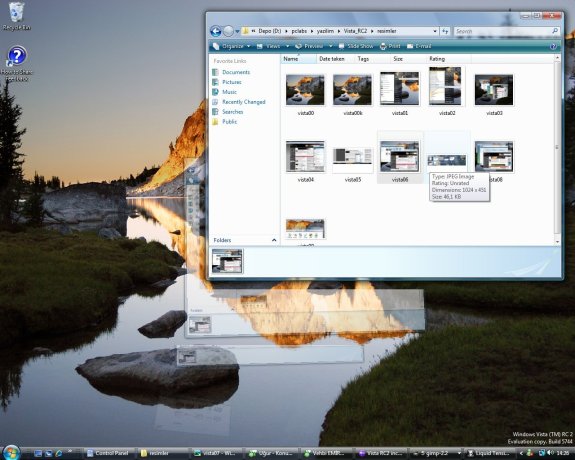Sort by the Size column header
This screenshot has height=460, width=575.
(x=408, y=59)
